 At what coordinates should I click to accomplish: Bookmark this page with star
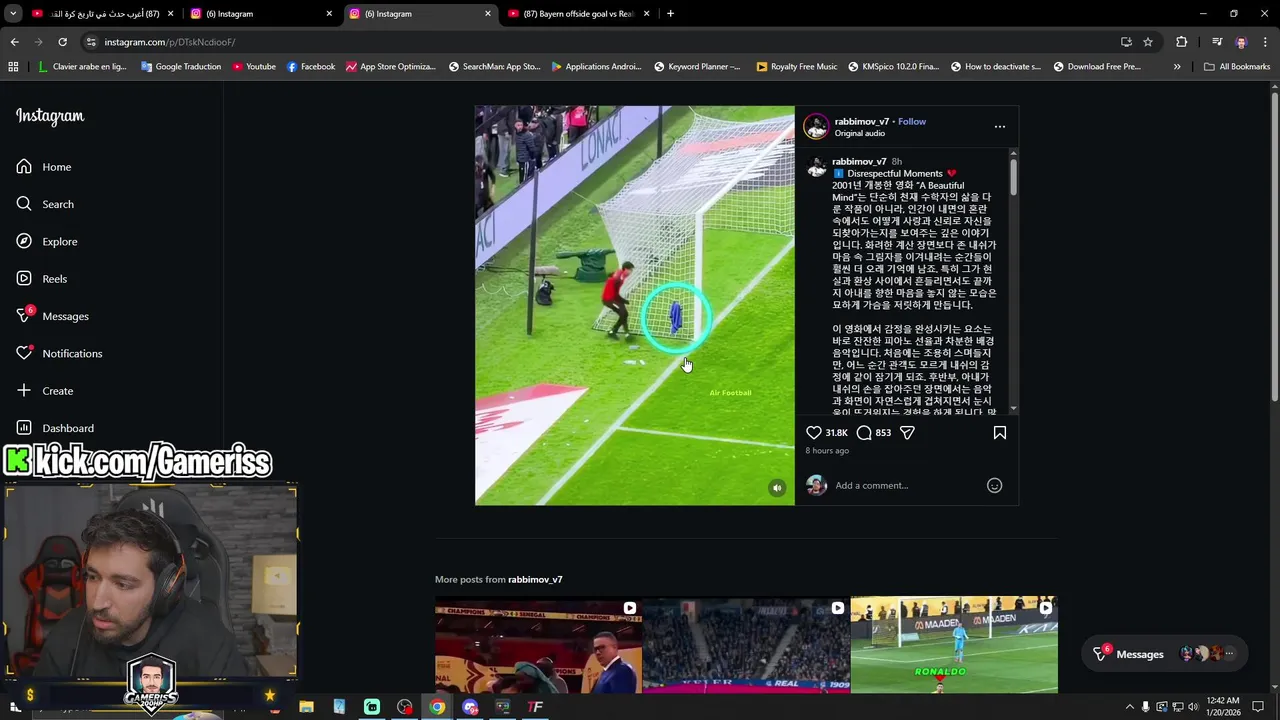[x=1148, y=42]
